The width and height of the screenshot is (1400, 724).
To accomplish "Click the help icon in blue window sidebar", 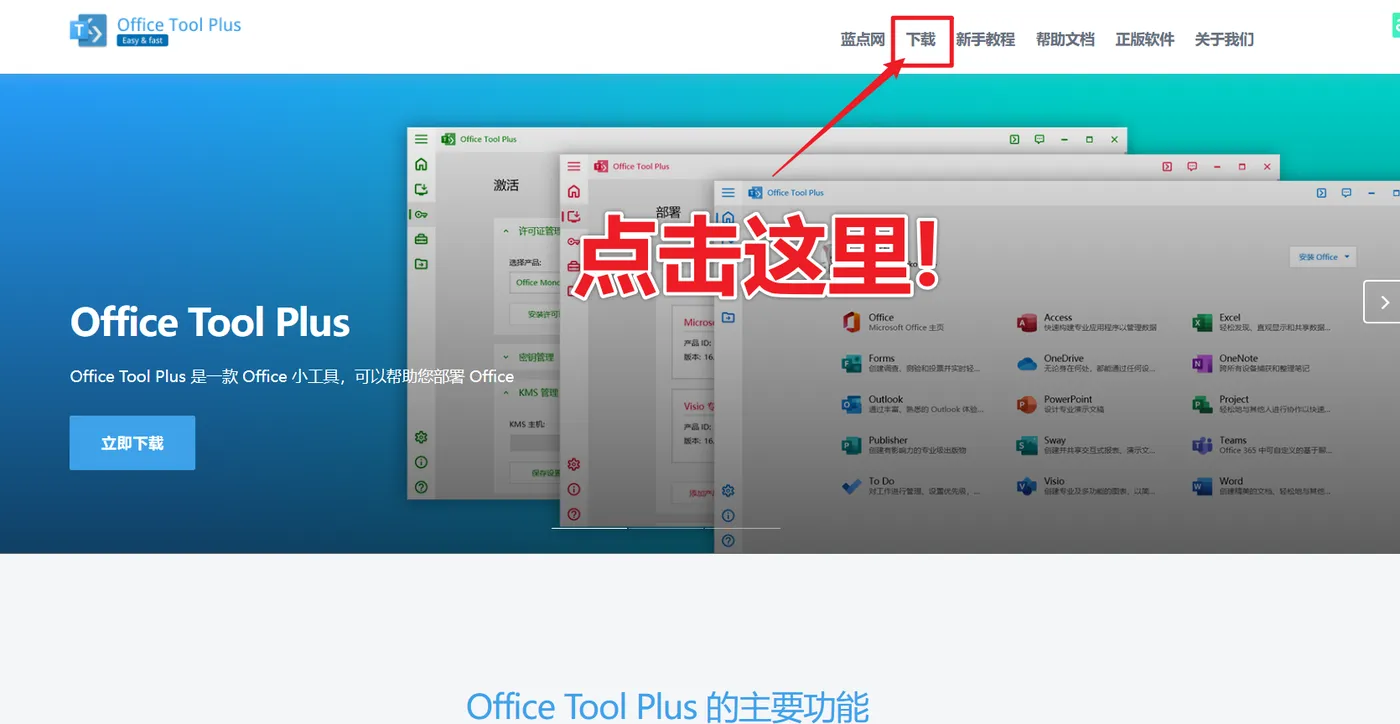I will (x=728, y=541).
